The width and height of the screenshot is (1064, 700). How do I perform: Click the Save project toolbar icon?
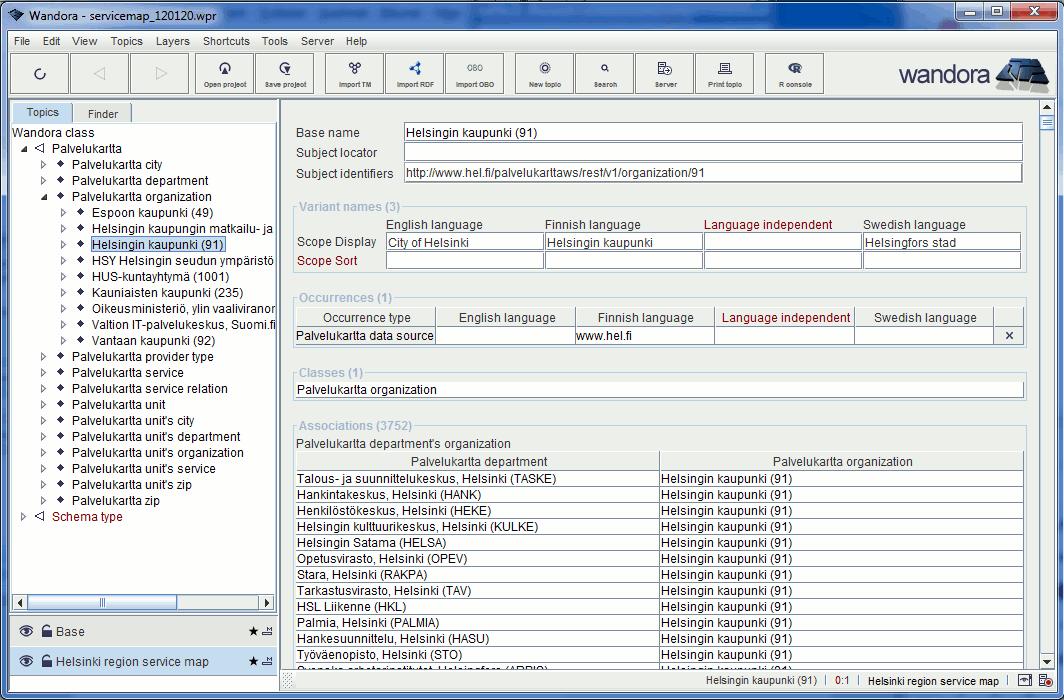tap(285, 73)
